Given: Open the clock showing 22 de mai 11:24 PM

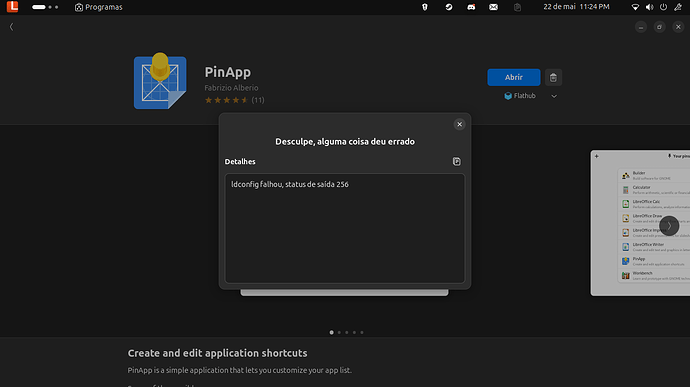Looking at the screenshot, I should 576,7.
